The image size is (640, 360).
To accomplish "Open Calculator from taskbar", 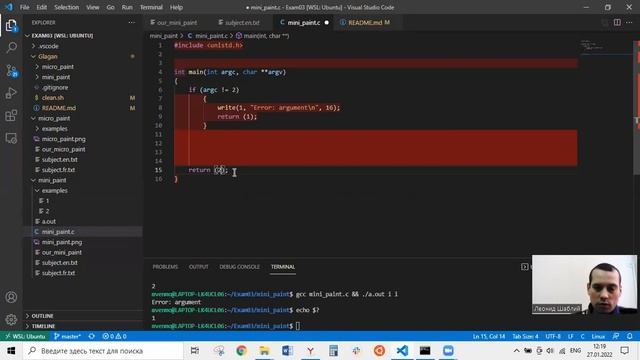I will coord(333,351).
